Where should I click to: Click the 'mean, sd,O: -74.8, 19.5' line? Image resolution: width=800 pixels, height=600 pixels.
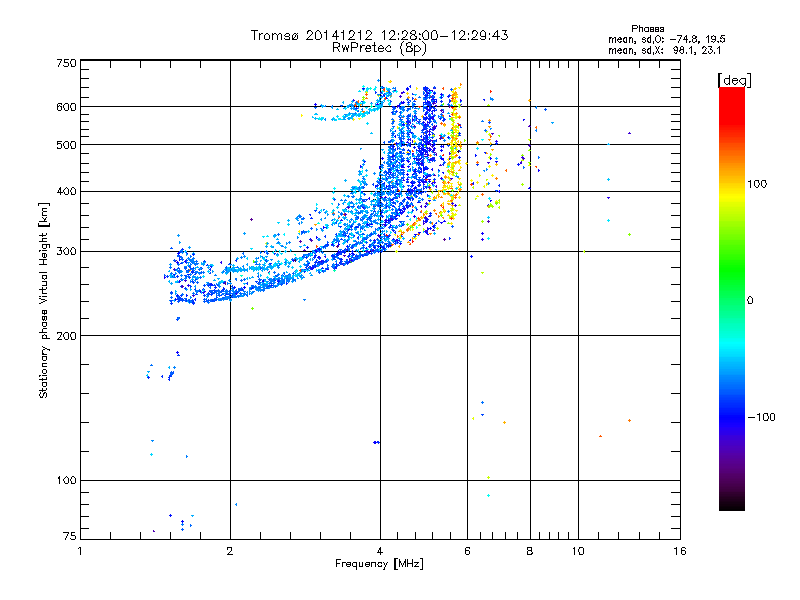(667, 40)
